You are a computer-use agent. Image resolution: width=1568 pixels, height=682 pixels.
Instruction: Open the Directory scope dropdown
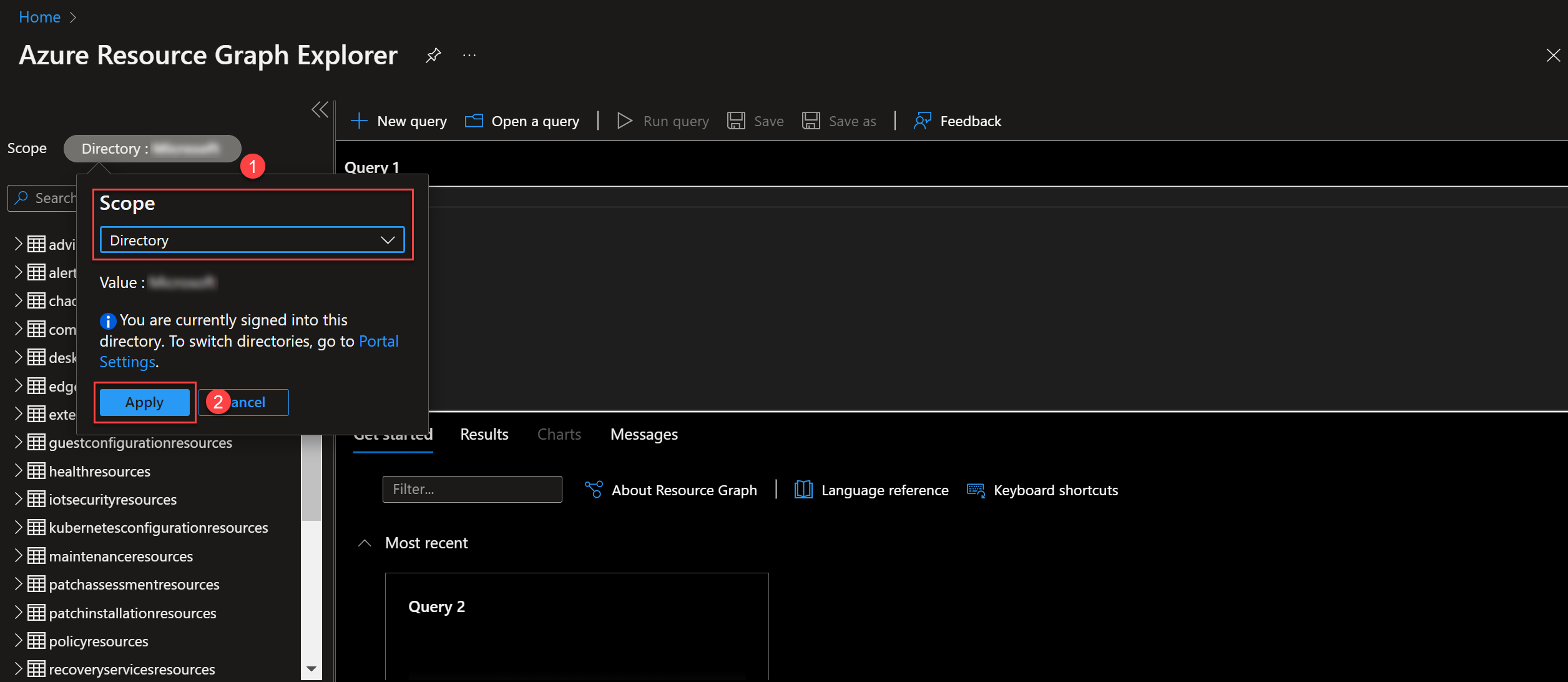pyautogui.click(x=252, y=240)
